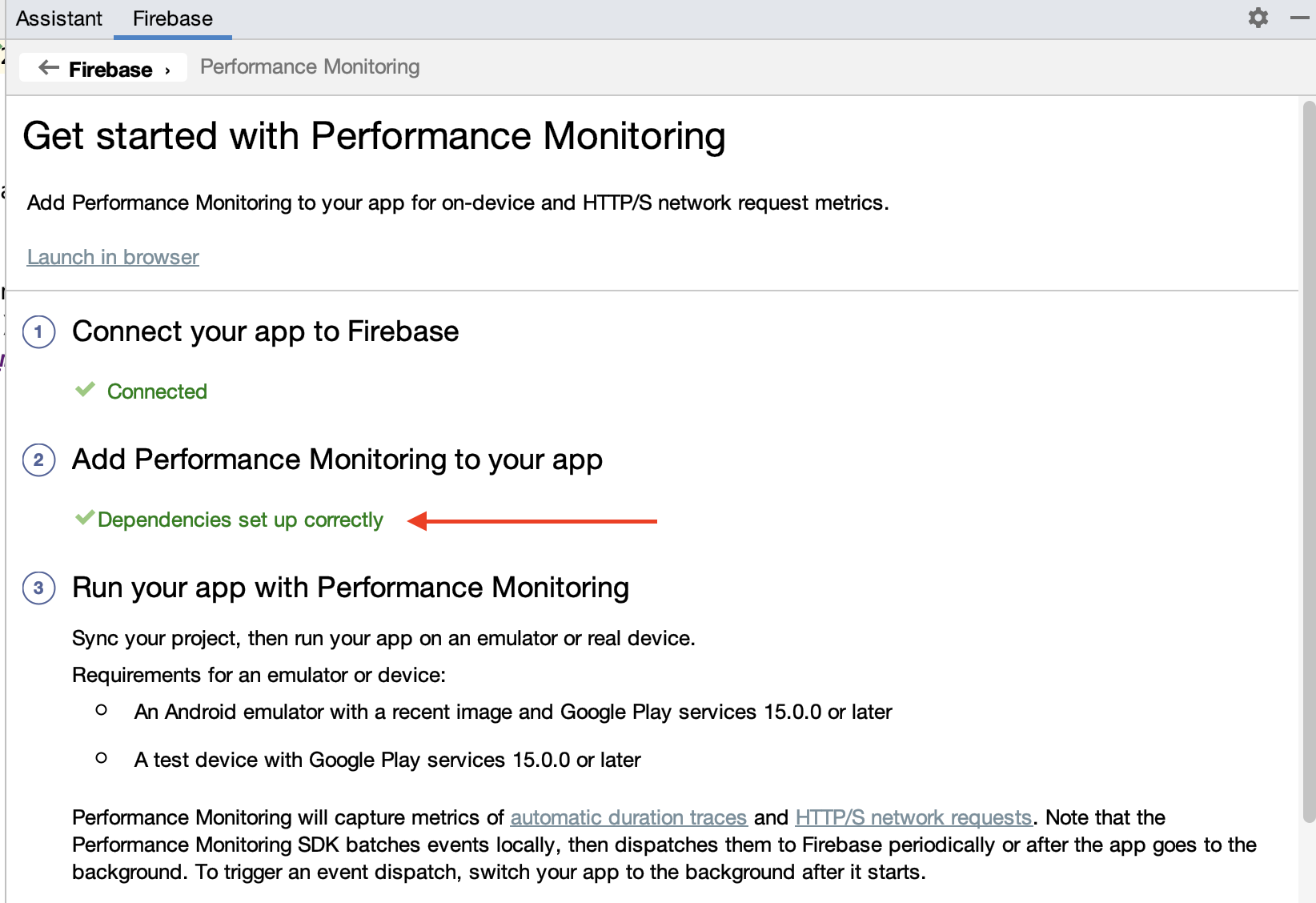Open the automatic duration traces link
Viewport: 1316px width, 903px height.
coord(628,817)
